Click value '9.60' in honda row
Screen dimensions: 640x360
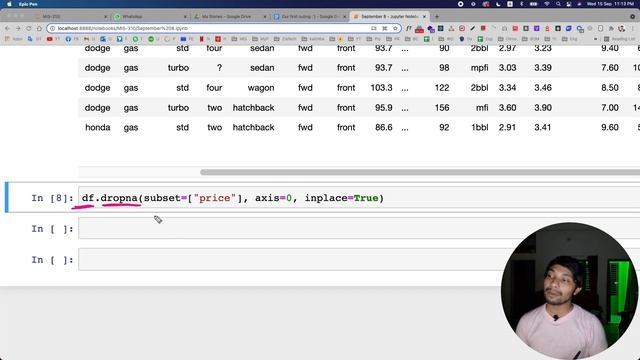click(x=610, y=127)
